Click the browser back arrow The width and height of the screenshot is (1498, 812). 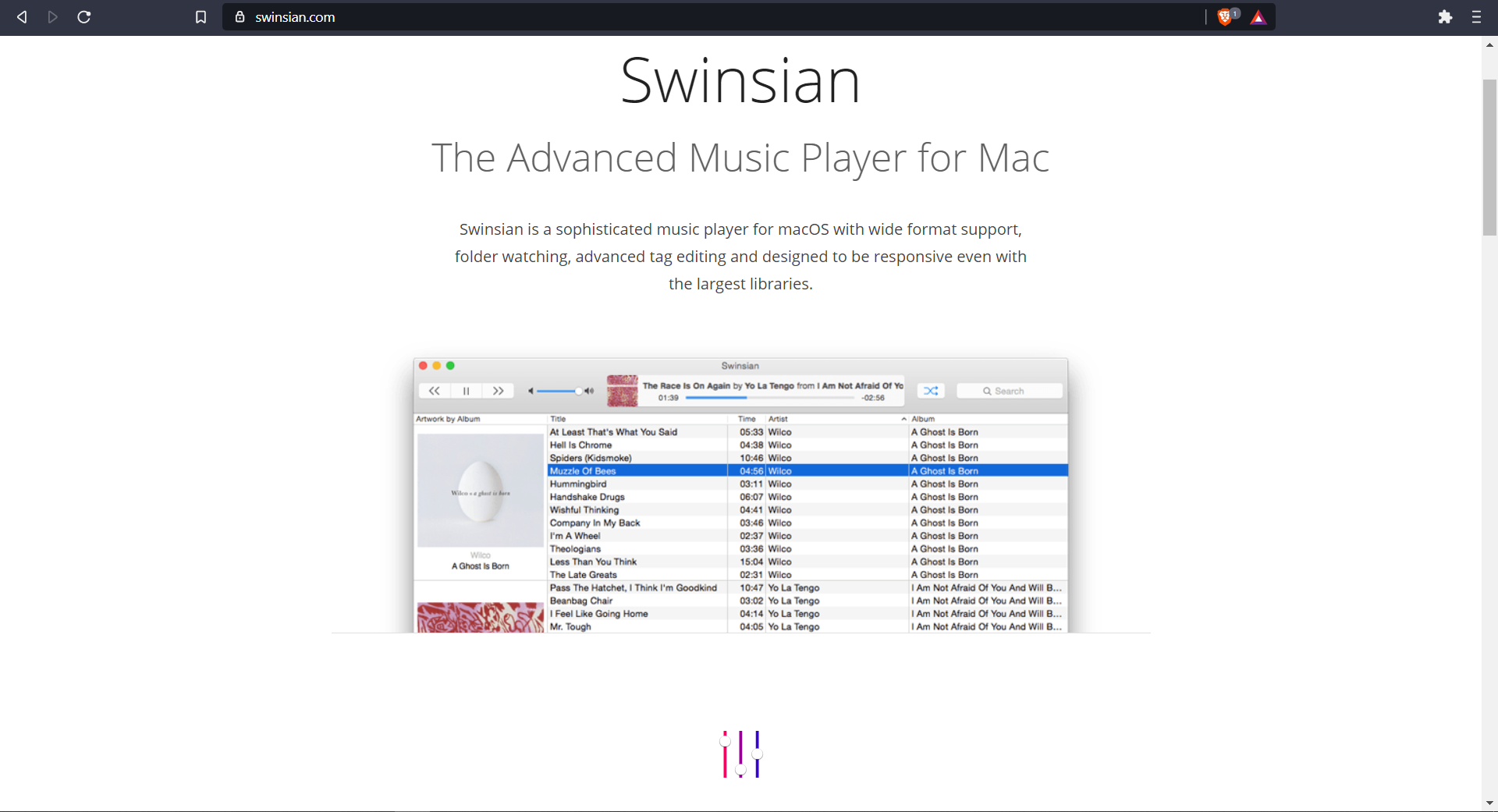coord(22,17)
